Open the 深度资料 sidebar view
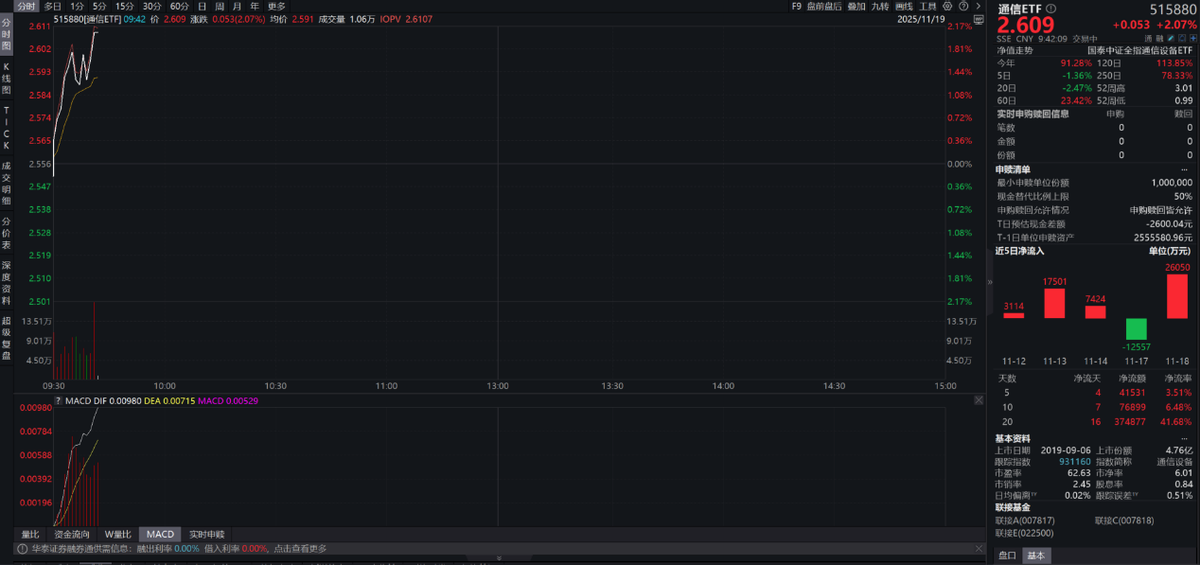This screenshot has width=1200, height=565. [6, 283]
